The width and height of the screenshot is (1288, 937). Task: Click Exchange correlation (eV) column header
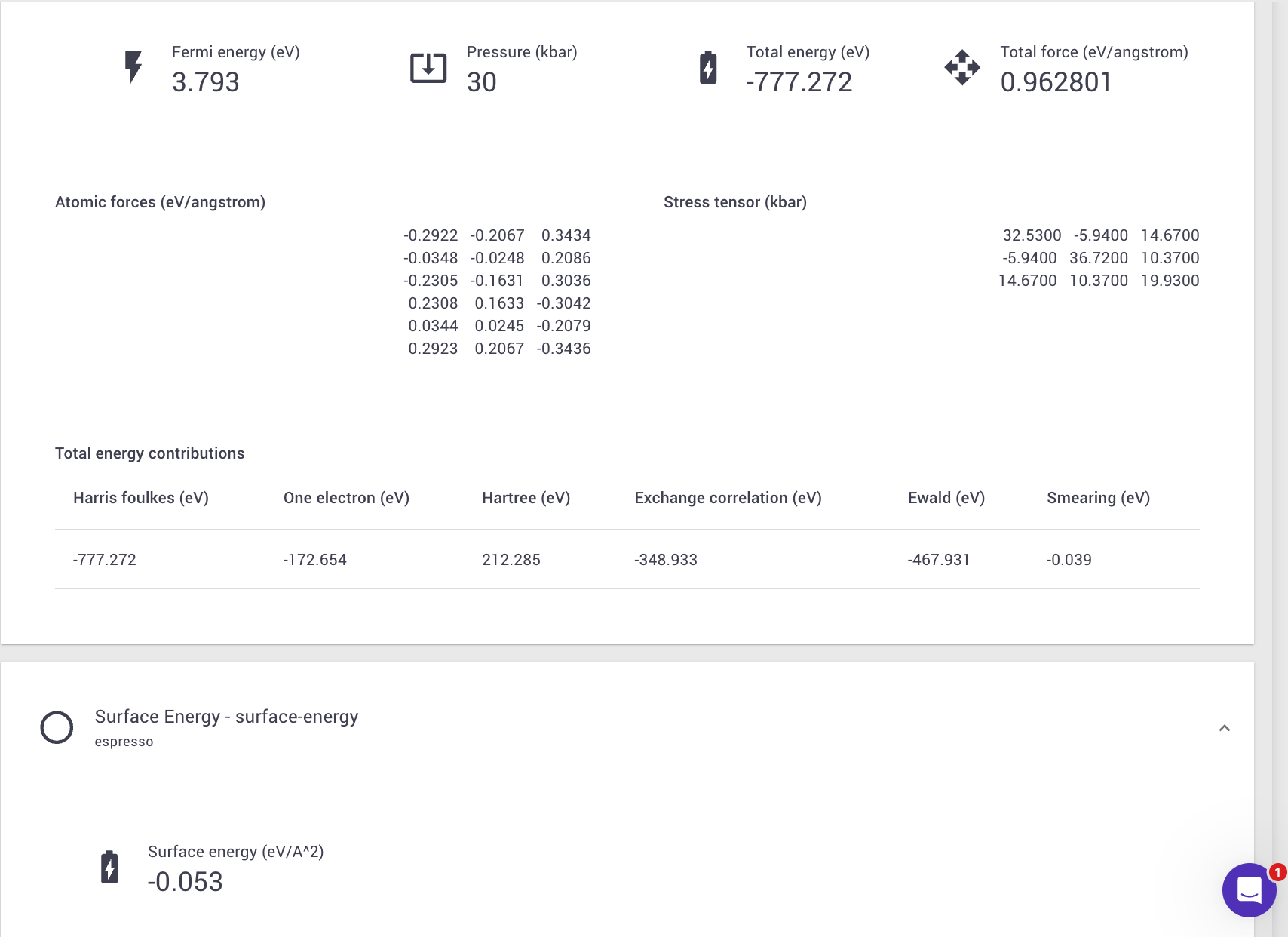click(728, 498)
